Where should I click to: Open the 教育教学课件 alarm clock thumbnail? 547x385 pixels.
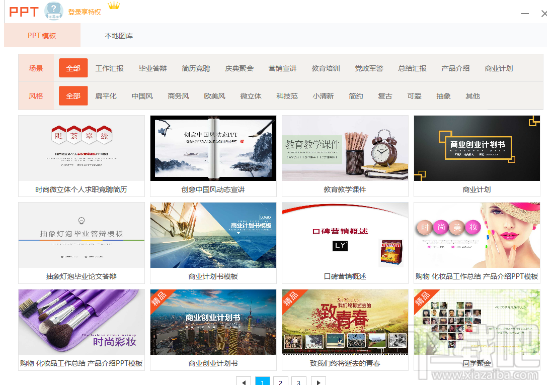coord(345,148)
